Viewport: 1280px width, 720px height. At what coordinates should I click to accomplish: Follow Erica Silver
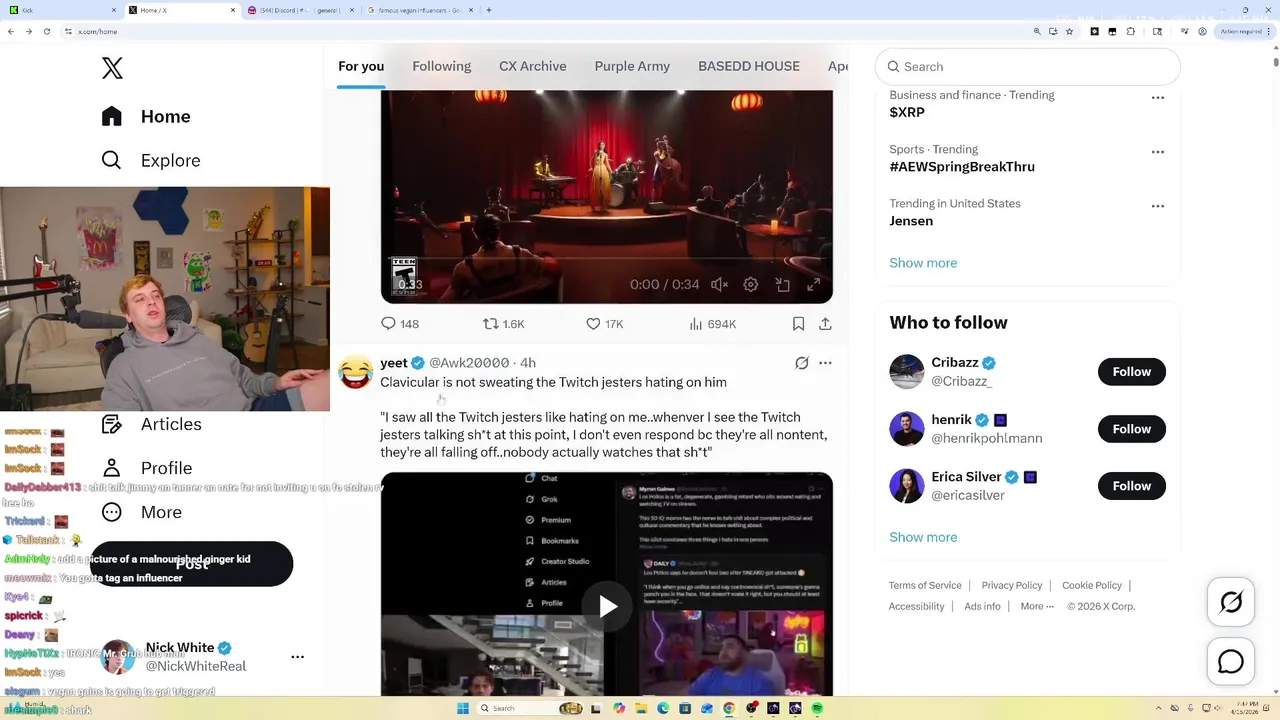[1132, 486]
